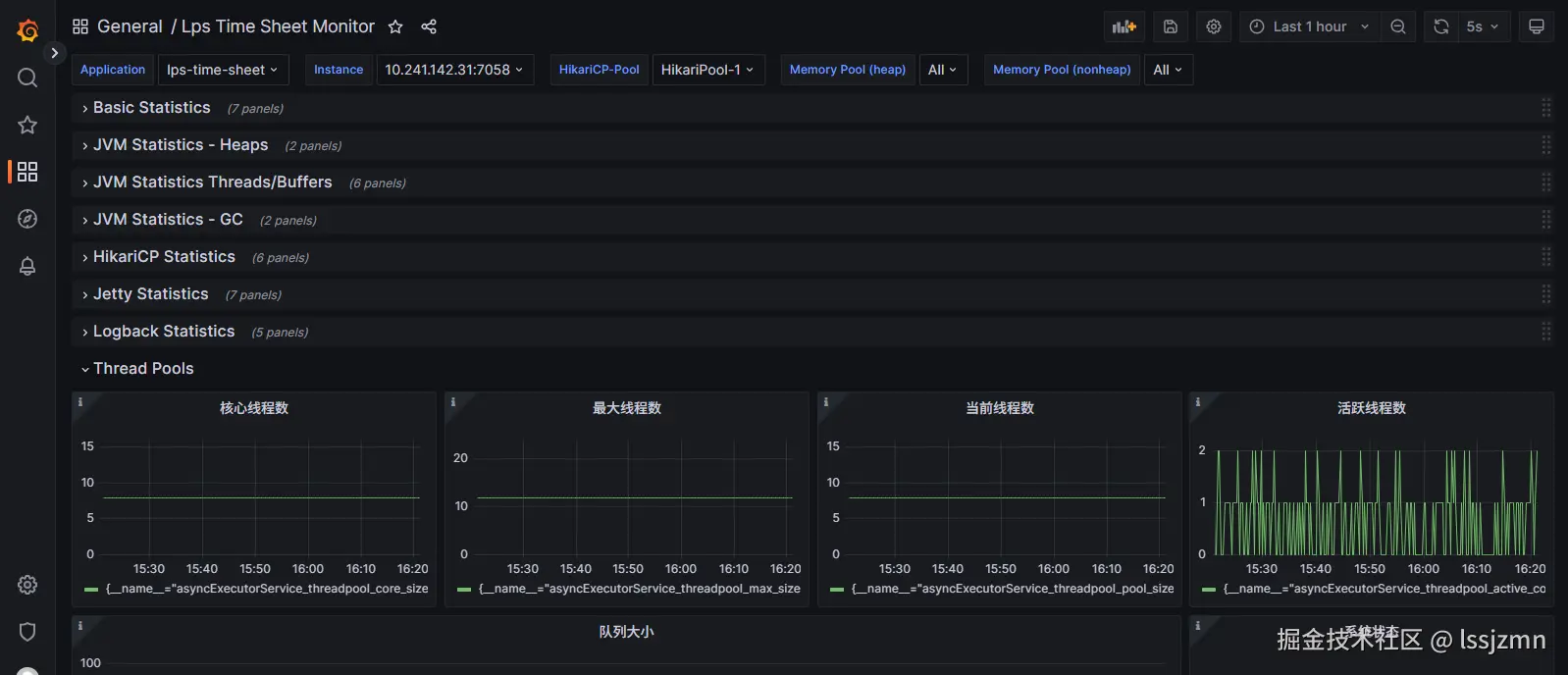The width and height of the screenshot is (1568, 675).
Task: Share the dashboard via share icon
Action: coord(429,26)
